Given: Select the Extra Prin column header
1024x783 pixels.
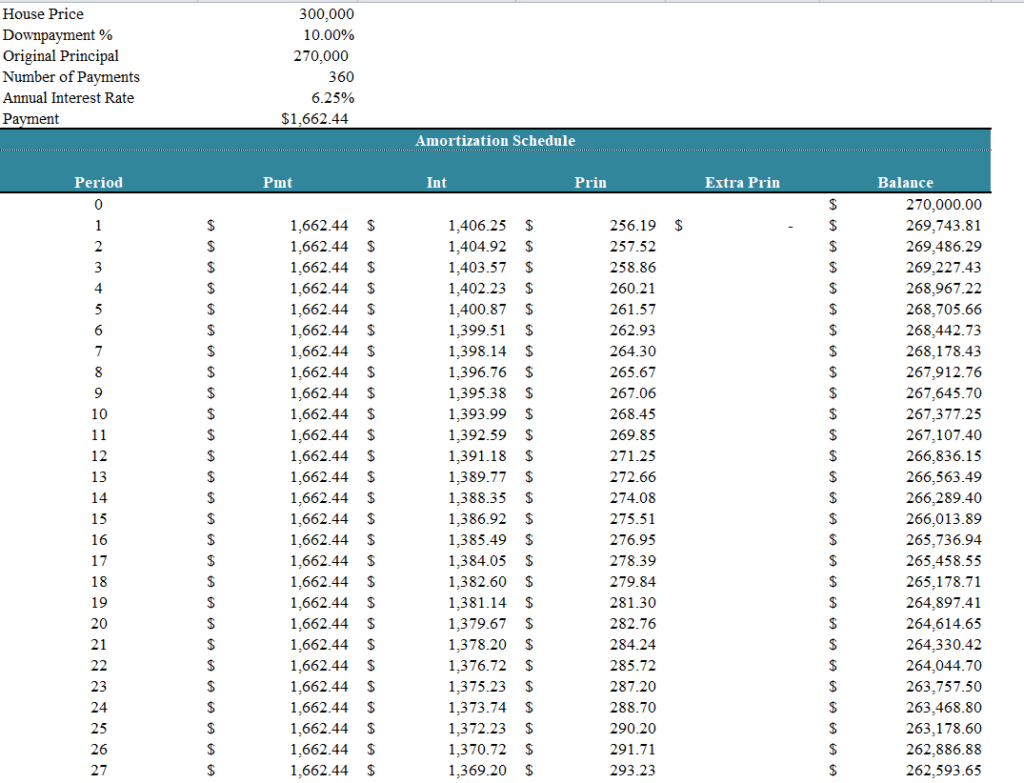Looking at the screenshot, I should pyautogui.click(x=742, y=182).
